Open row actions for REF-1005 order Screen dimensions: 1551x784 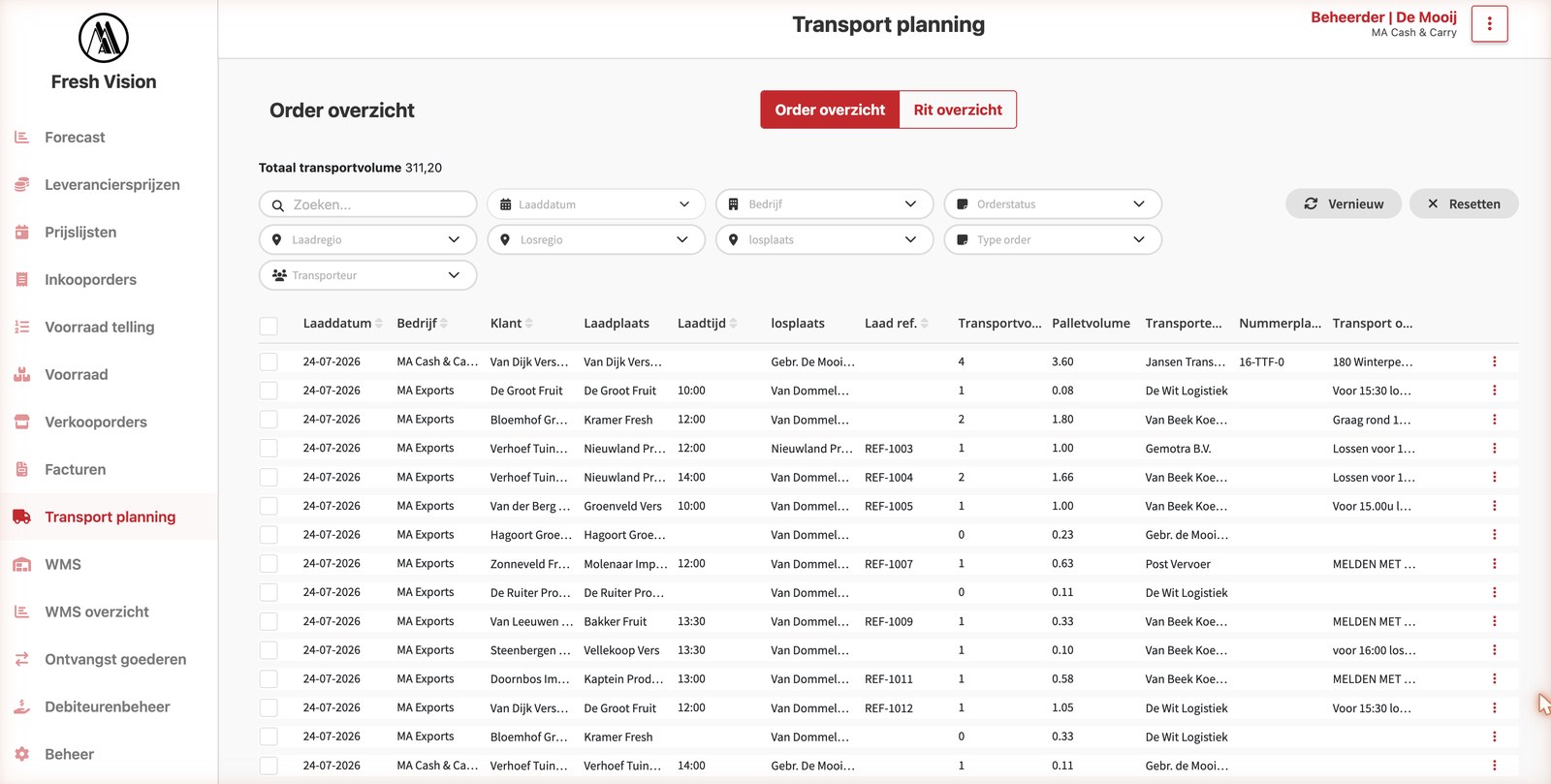tap(1494, 506)
